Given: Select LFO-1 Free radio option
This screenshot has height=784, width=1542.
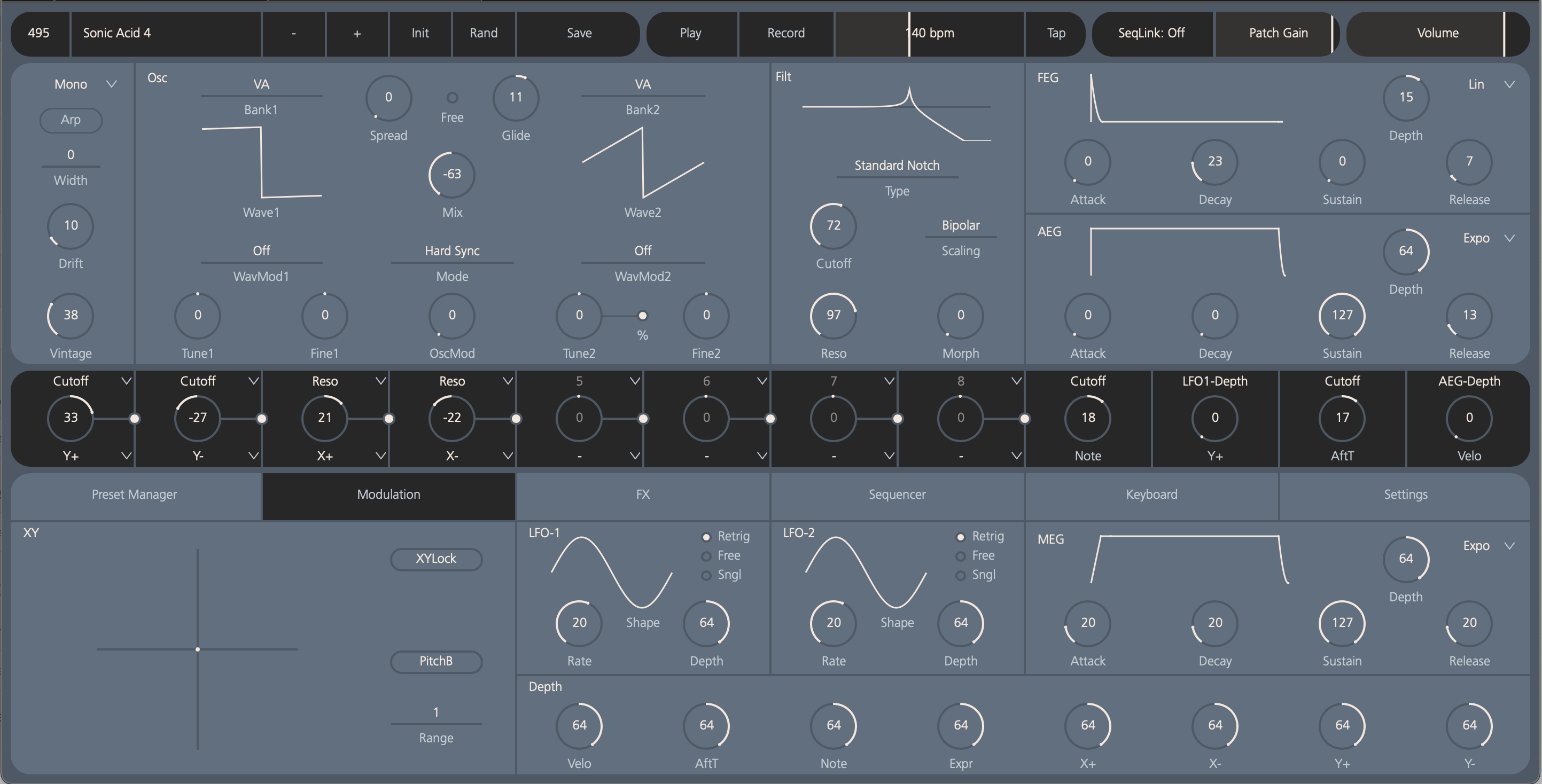Looking at the screenshot, I should [707, 556].
